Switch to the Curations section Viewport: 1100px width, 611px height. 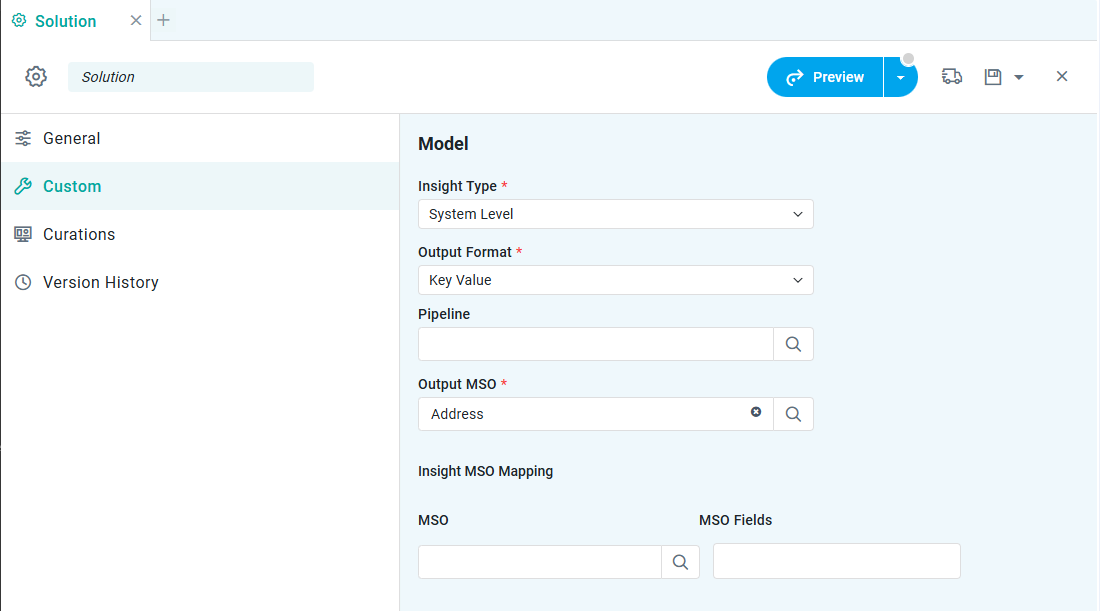pos(79,234)
